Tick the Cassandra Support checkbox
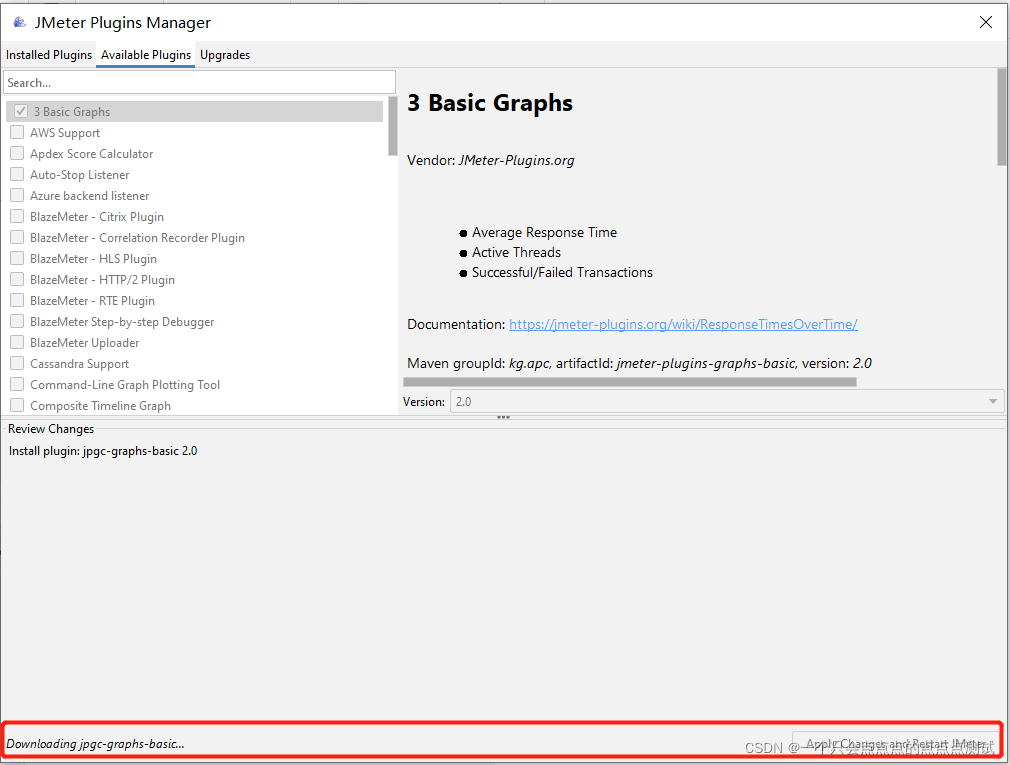 click(x=17, y=363)
